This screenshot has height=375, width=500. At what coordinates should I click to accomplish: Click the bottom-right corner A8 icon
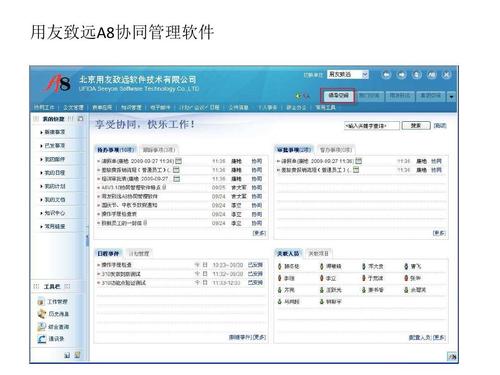(x=452, y=356)
